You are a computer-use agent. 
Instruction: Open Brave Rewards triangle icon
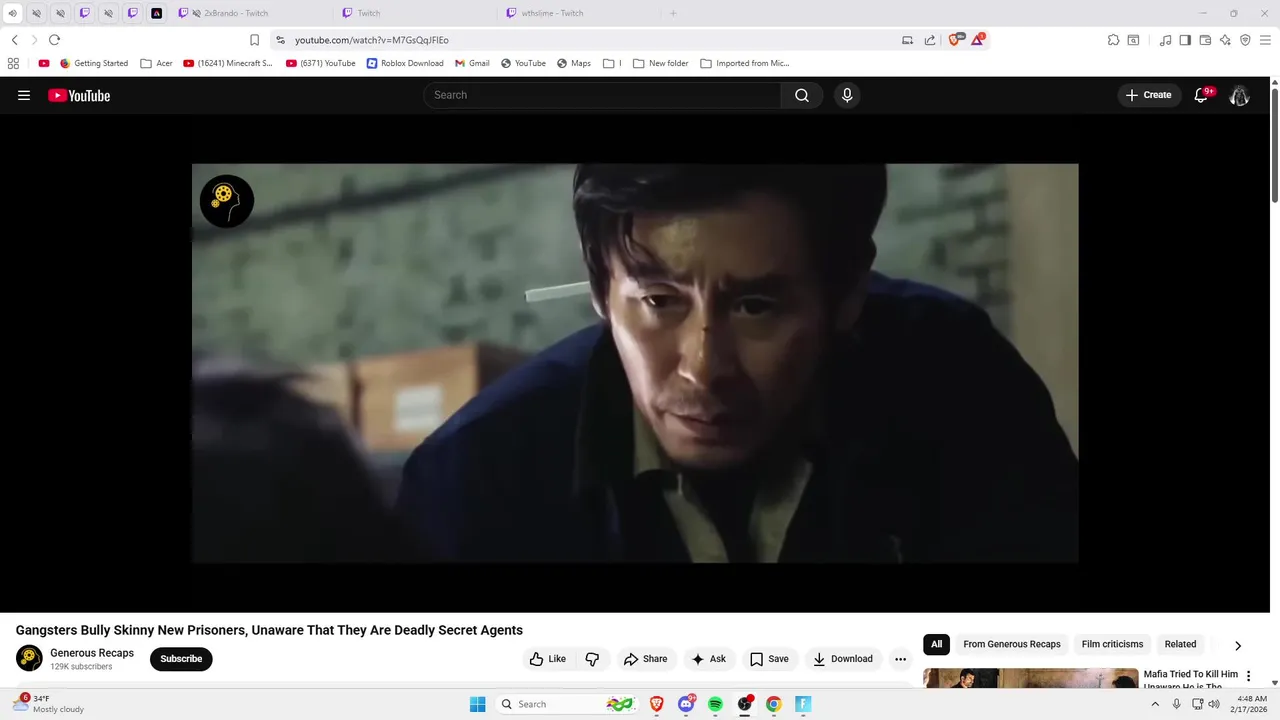point(978,40)
